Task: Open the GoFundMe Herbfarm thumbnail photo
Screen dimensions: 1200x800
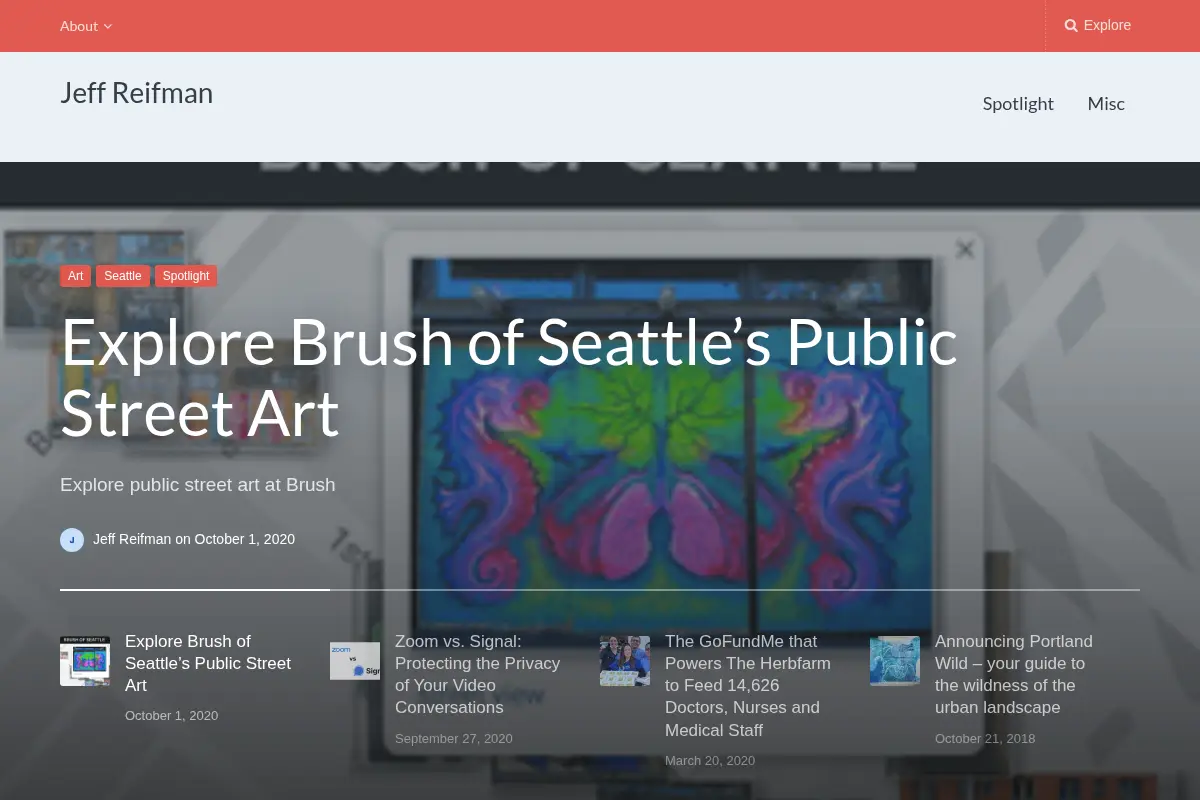Action: click(x=625, y=661)
